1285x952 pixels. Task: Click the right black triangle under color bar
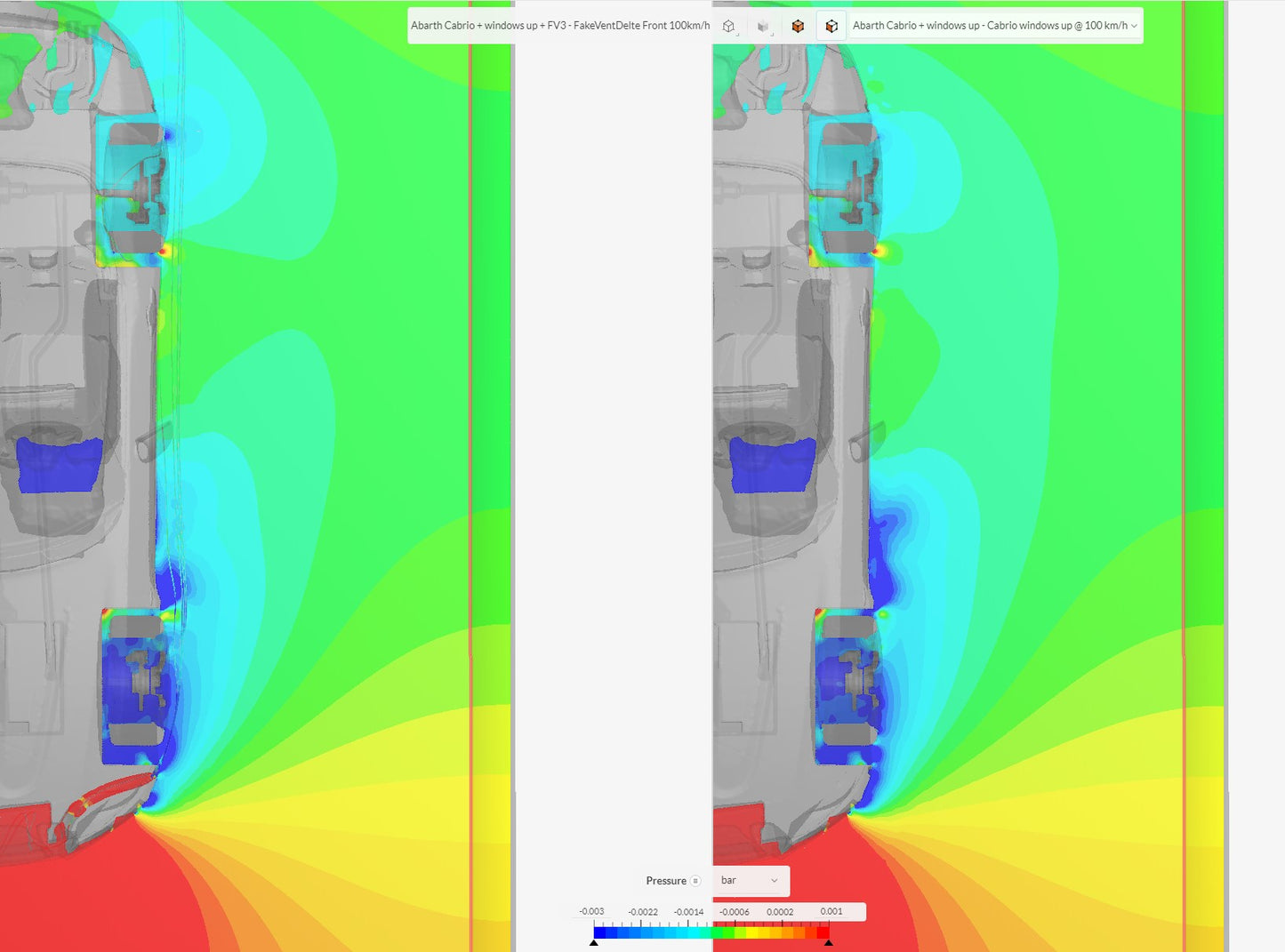828,942
